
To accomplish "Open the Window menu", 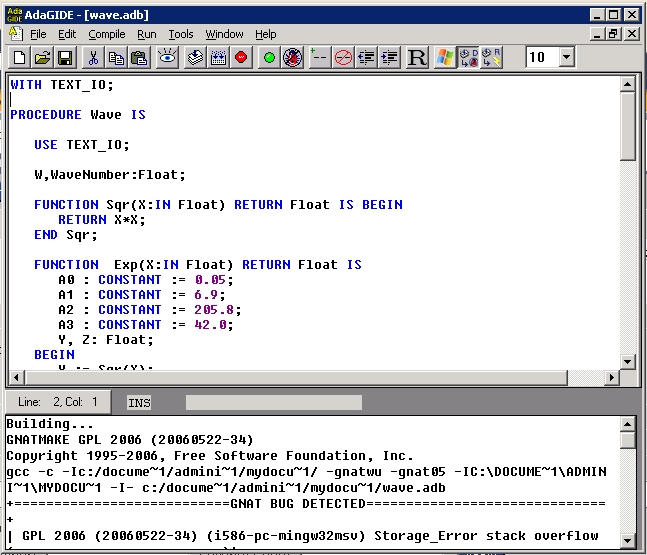I will click(x=224, y=34).
